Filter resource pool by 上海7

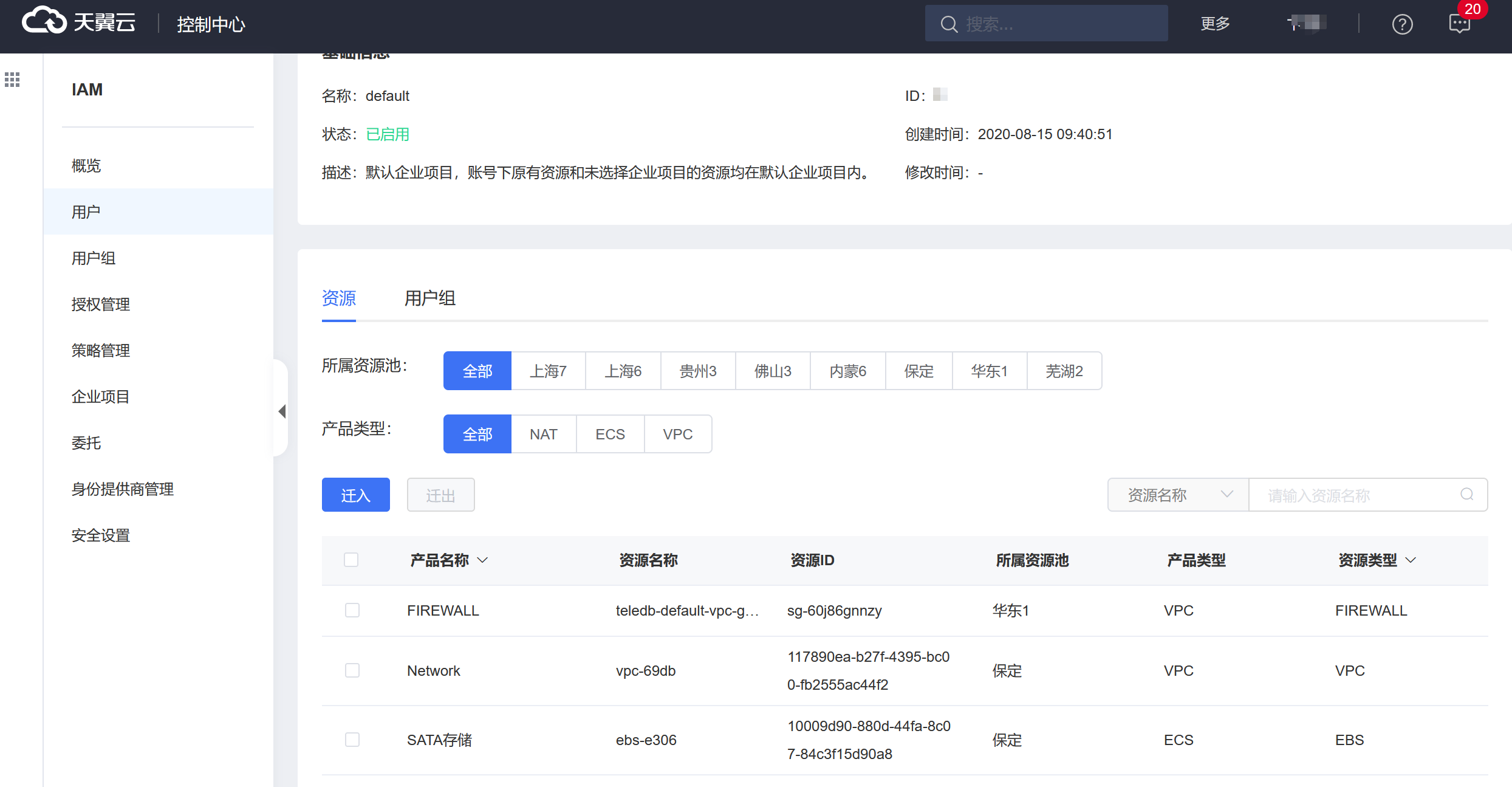[548, 371]
